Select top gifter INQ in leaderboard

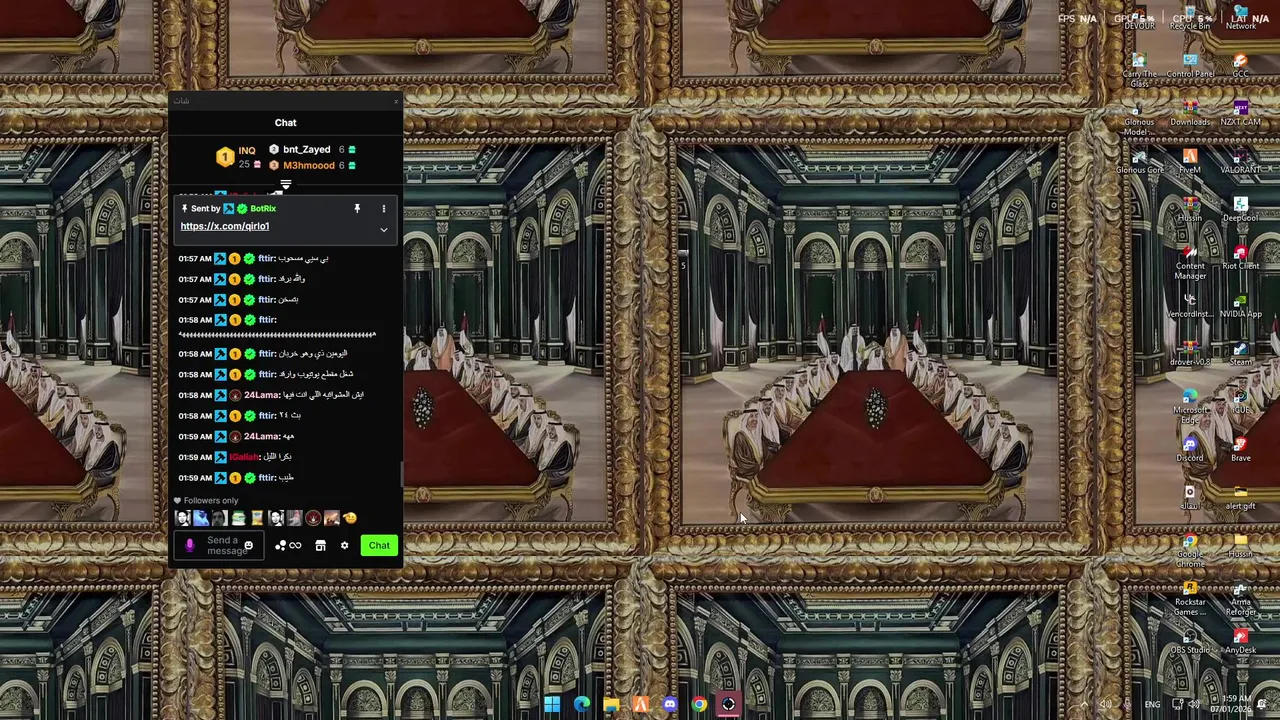point(238,157)
